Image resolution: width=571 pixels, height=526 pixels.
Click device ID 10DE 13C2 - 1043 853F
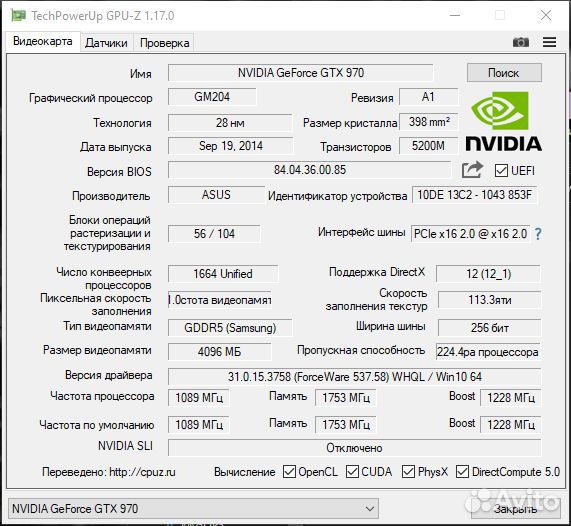pos(474,195)
